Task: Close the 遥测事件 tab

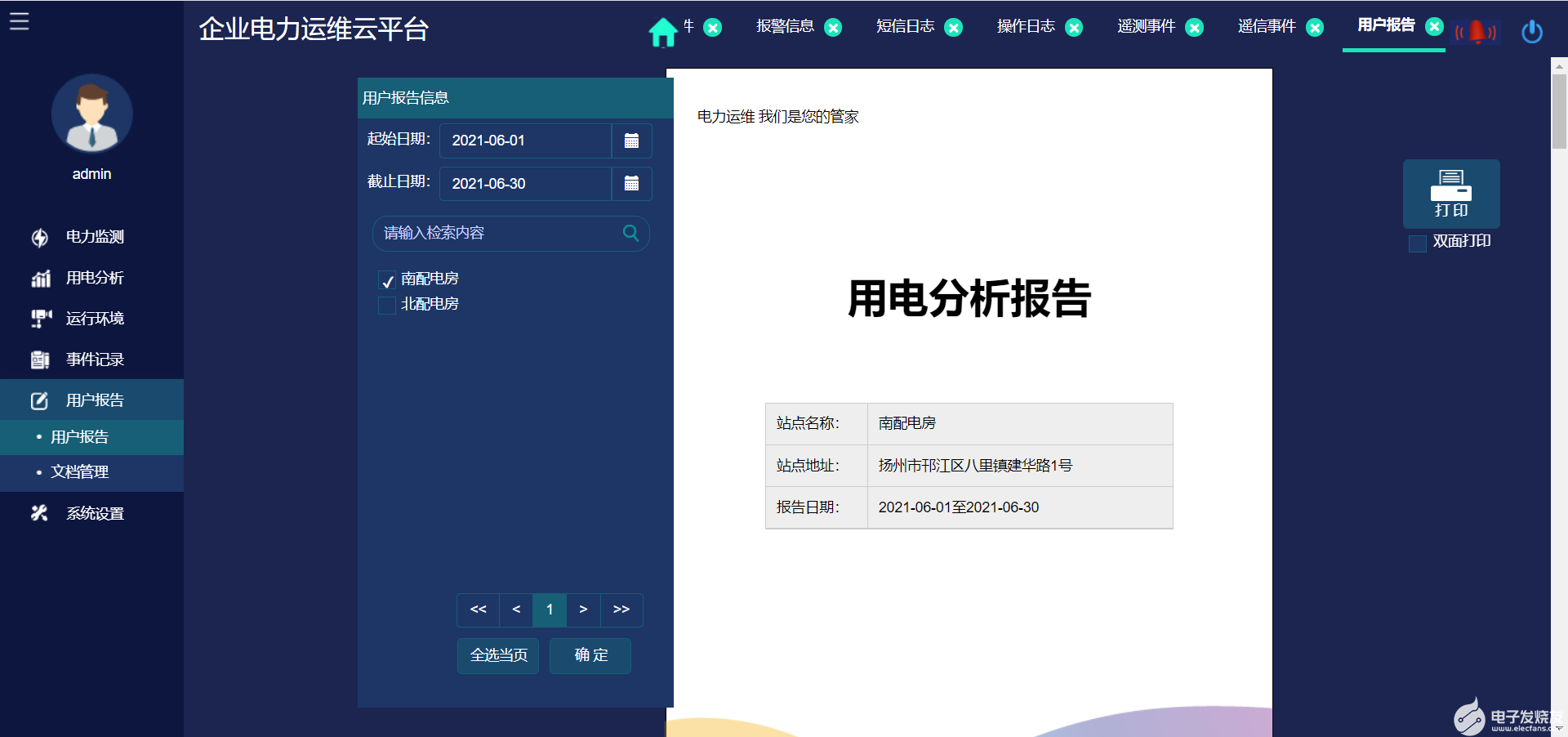Action: pyautogui.click(x=1194, y=28)
